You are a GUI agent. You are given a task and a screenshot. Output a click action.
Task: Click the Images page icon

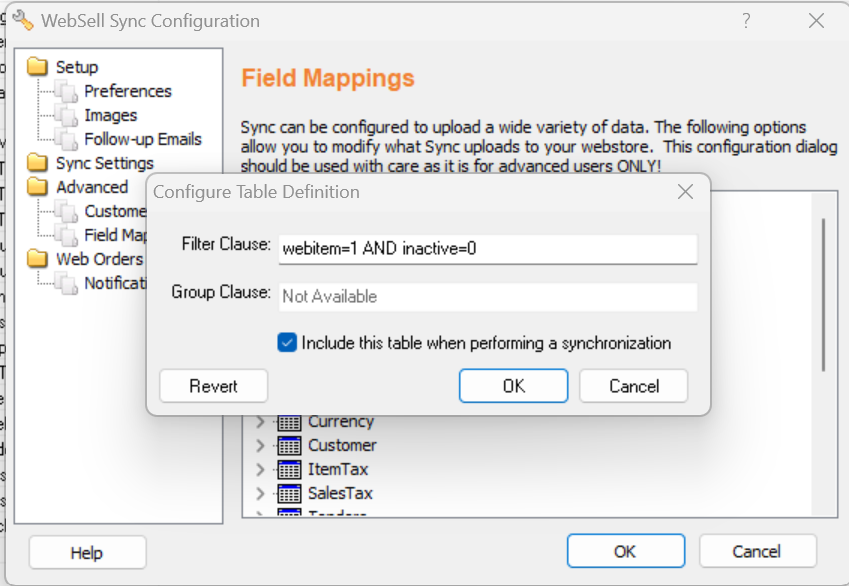point(67,115)
